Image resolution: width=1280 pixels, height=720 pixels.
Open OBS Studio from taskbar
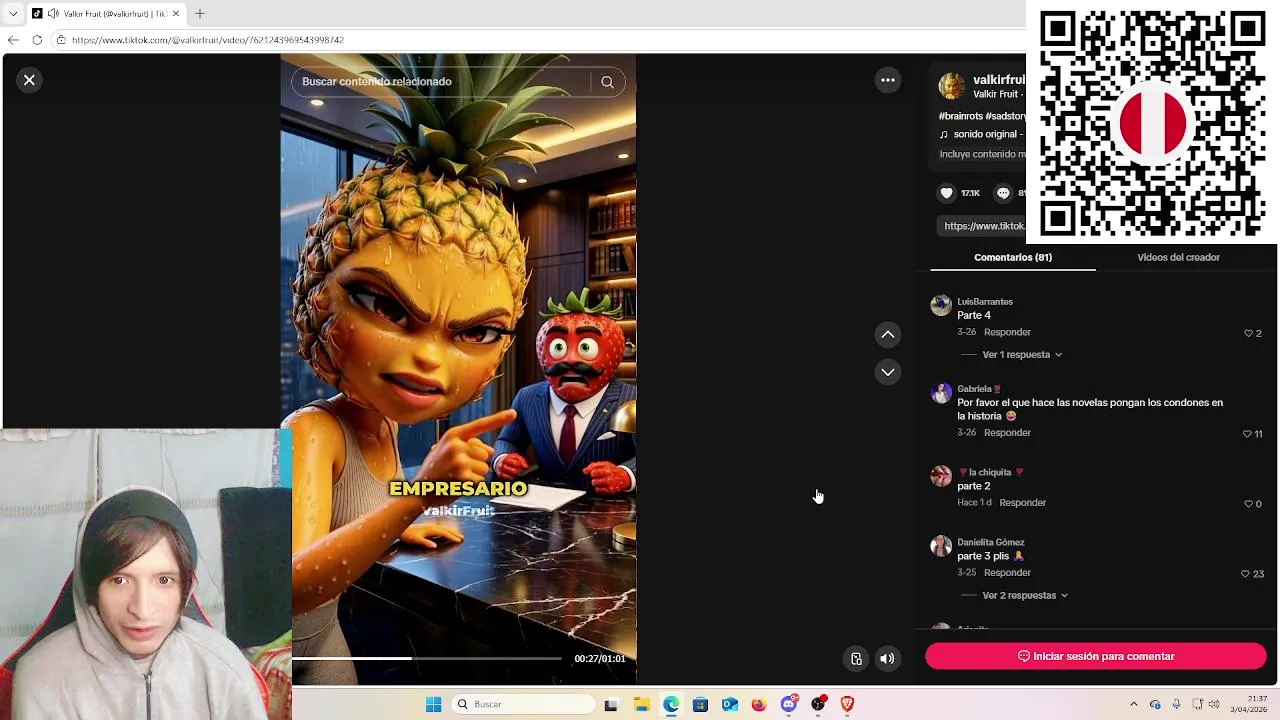coord(818,704)
